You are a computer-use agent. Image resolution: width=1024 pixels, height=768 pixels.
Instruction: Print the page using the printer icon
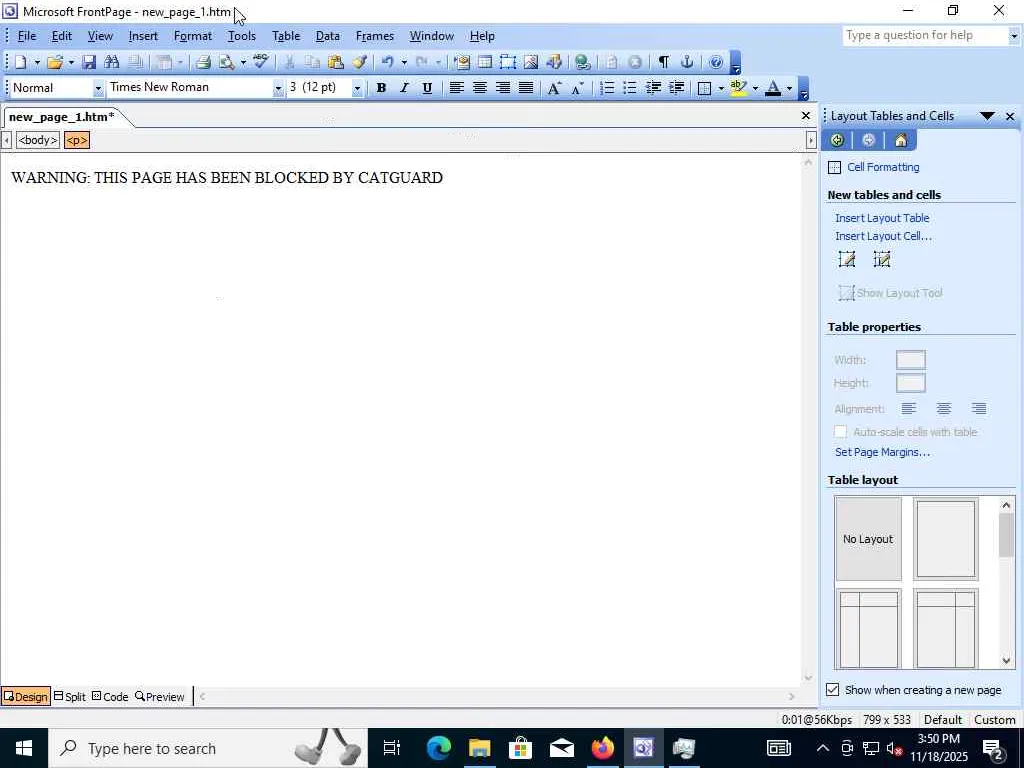pyautogui.click(x=203, y=62)
